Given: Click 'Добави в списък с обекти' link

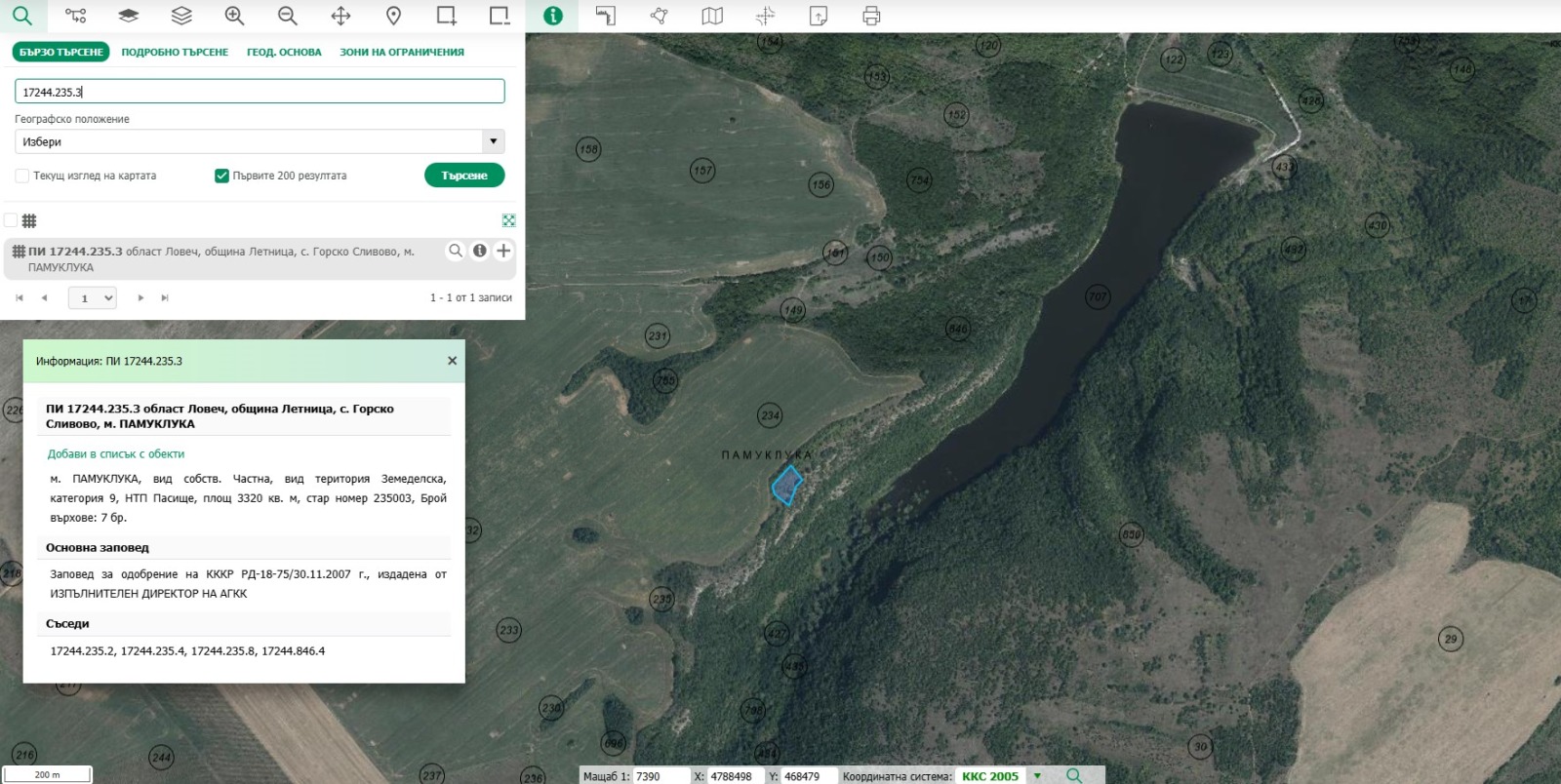Looking at the screenshot, I should tap(116, 453).
